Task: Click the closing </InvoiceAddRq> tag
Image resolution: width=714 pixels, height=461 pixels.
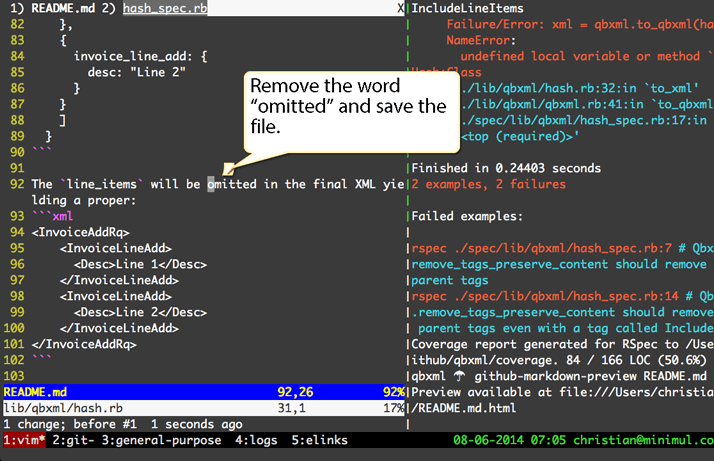Action: 84,344
